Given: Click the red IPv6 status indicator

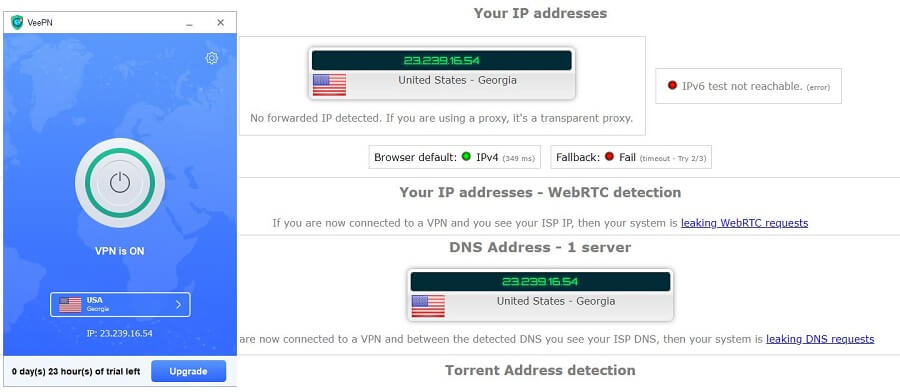Looking at the screenshot, I should 672,86.
